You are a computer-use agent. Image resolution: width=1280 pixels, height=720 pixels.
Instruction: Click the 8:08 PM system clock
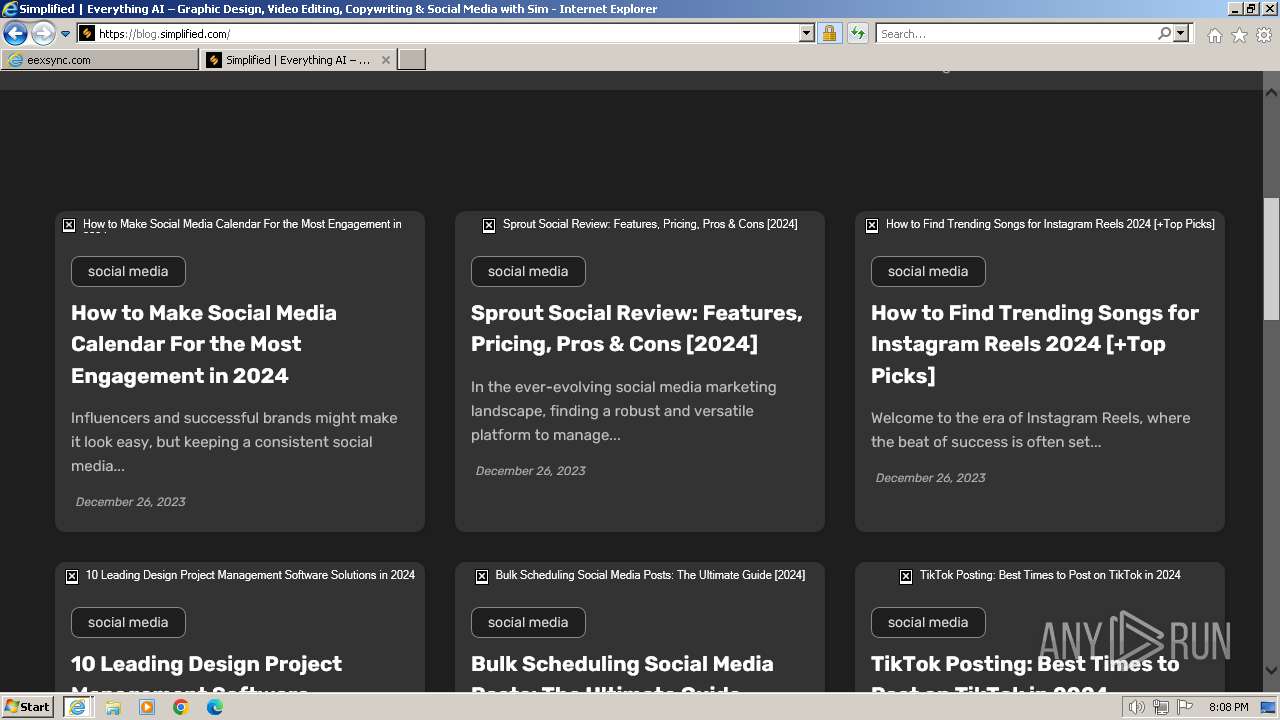(x=1228, y=707)
